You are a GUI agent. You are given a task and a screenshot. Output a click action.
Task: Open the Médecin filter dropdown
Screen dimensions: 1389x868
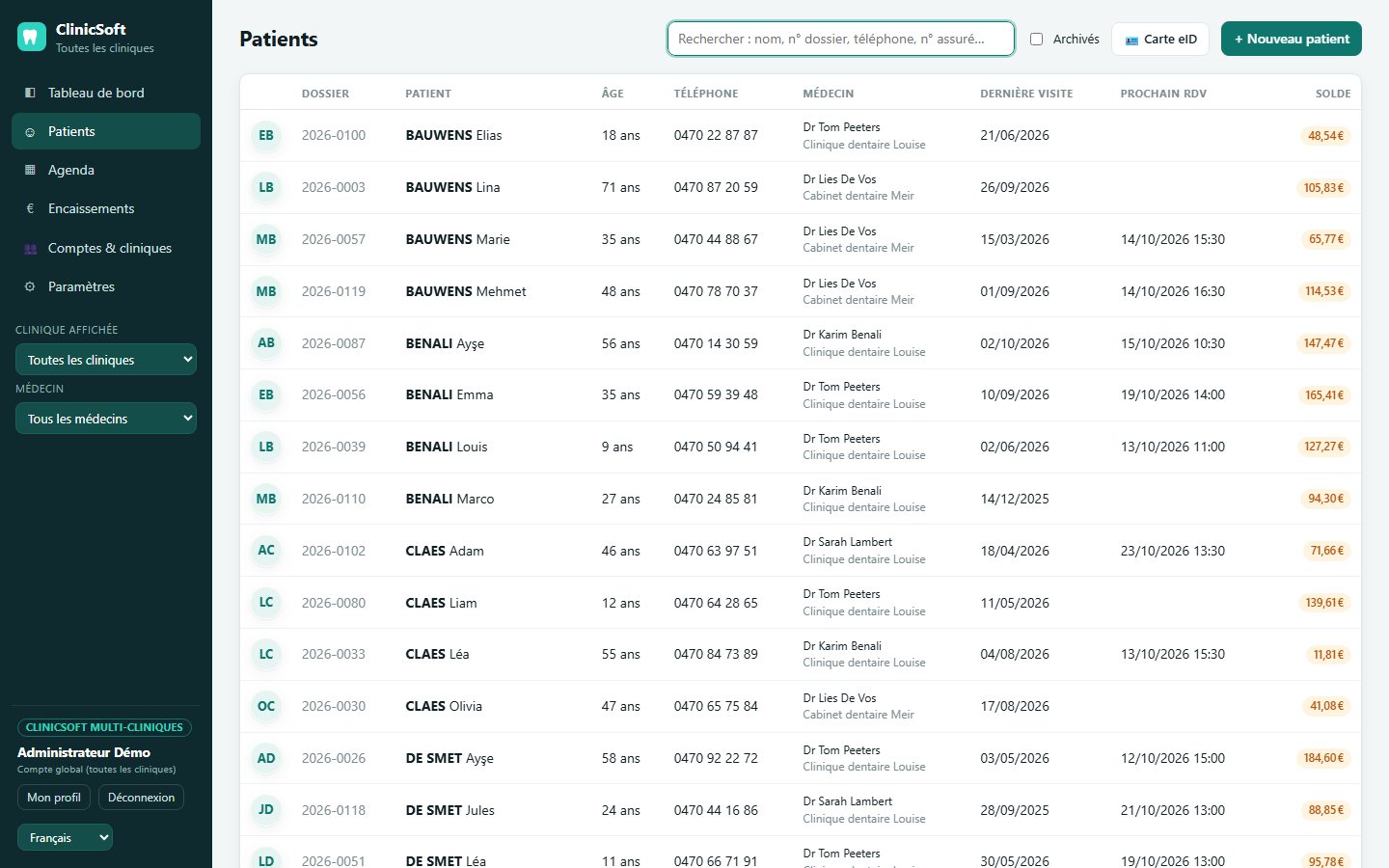(x=106, y=419)
